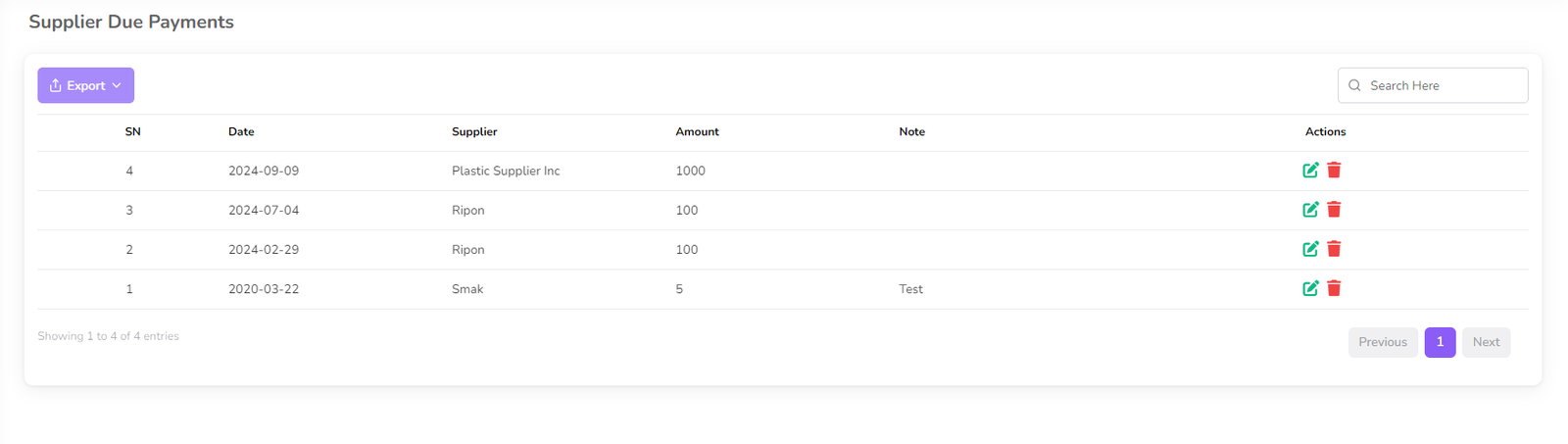Delete the Smak payment entry
Screen dimensions: 1568x444
tap(1334, 288)
